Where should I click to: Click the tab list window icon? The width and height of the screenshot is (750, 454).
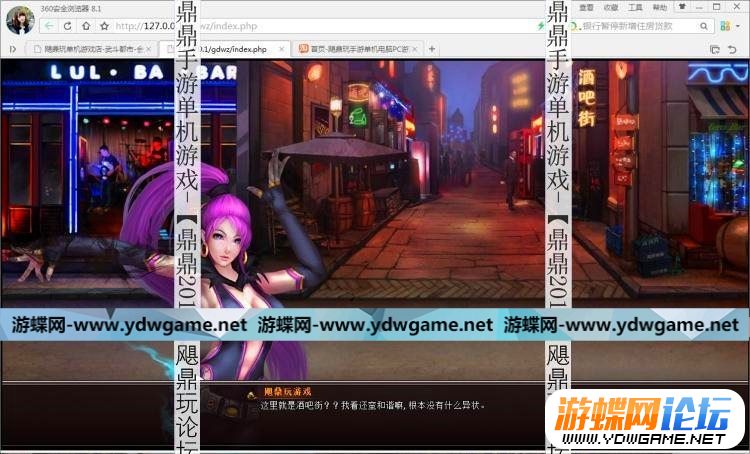point(715,49)
